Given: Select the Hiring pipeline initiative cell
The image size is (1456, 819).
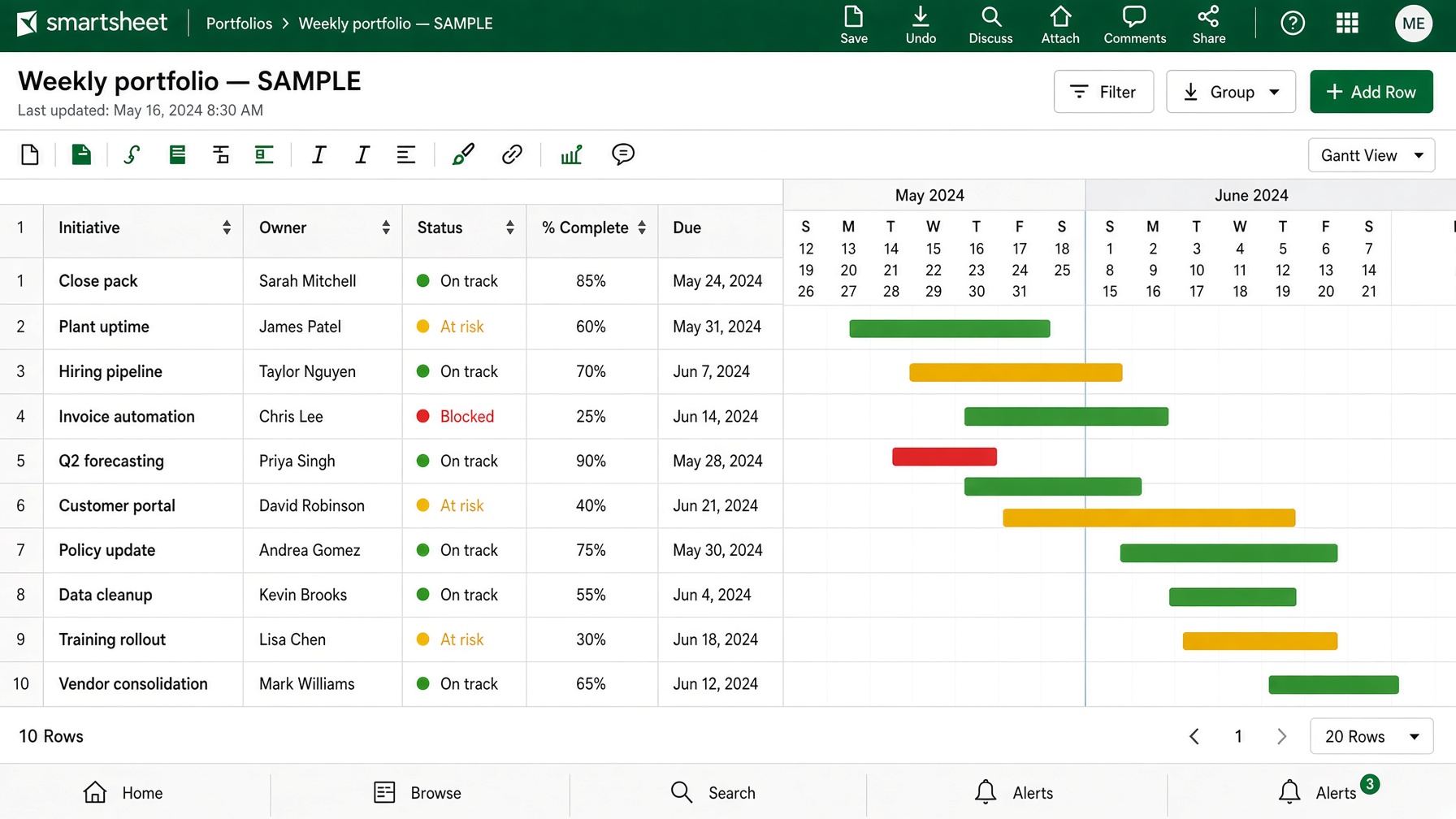Looking at the screenshot, I should click(x=143, y=371).
